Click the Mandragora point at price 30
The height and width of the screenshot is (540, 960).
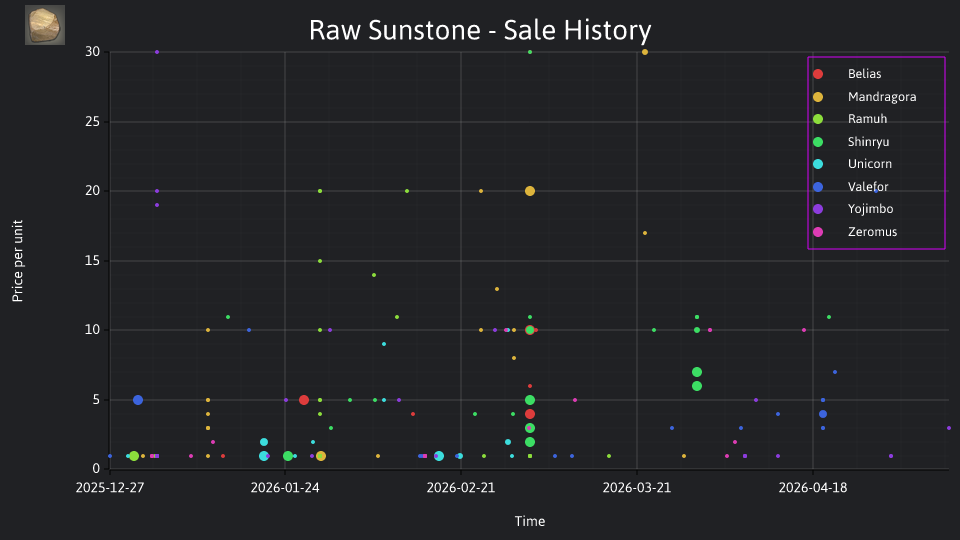[645, 52]
